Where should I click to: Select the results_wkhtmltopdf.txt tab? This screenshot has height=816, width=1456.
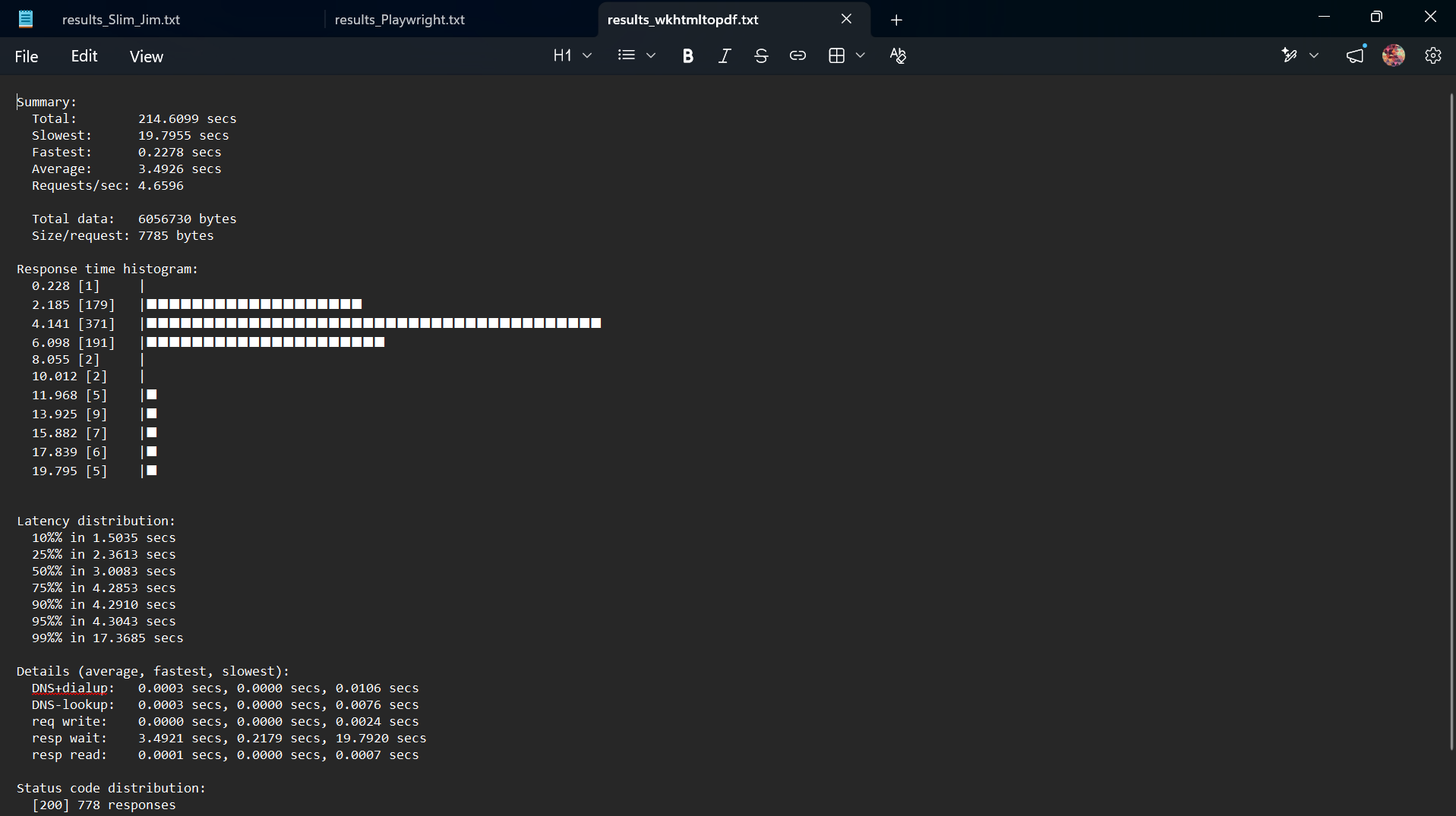683,20
